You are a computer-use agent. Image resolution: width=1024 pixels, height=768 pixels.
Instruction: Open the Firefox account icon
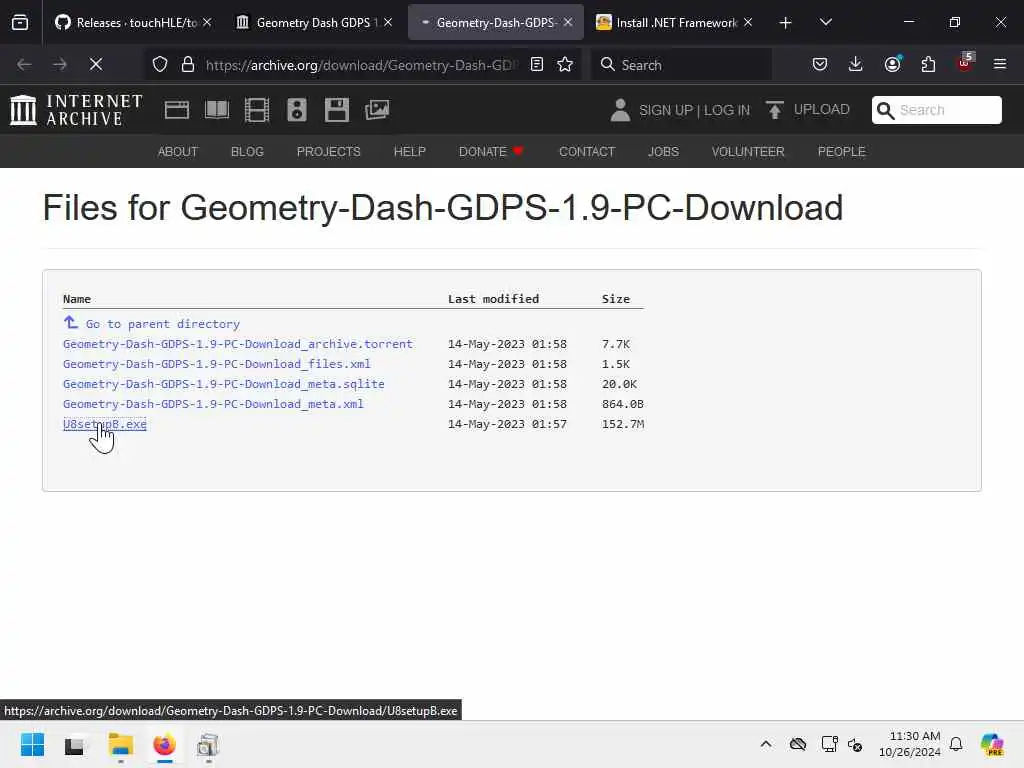tap(892, 64)
